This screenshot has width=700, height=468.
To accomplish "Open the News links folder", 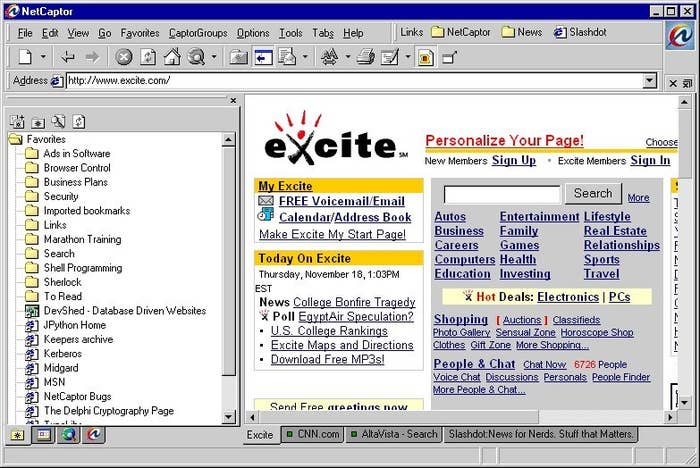I will 522,32.
